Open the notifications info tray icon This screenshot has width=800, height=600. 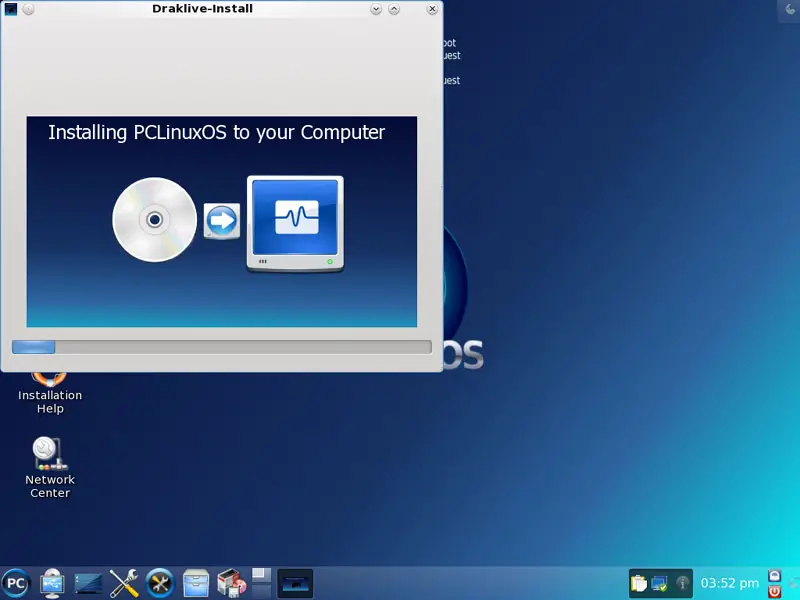682,583
